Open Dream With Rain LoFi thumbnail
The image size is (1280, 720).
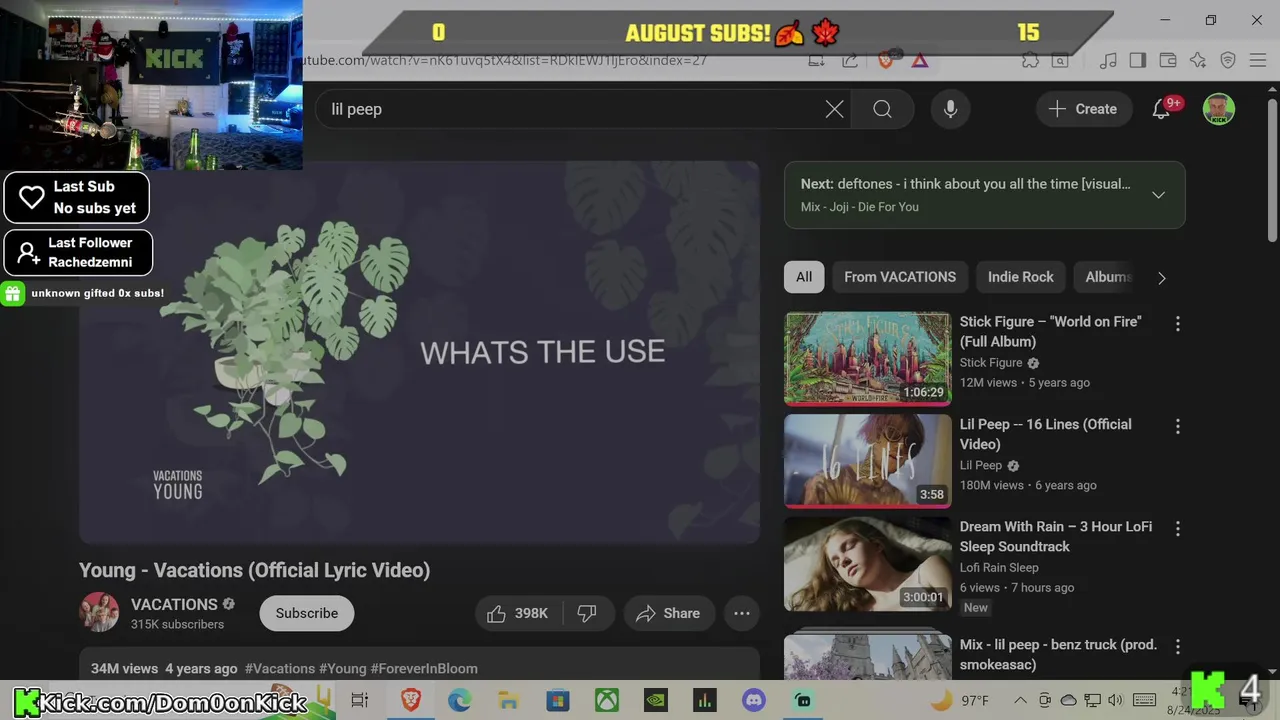pyautogui.click(x=867, y=563)
